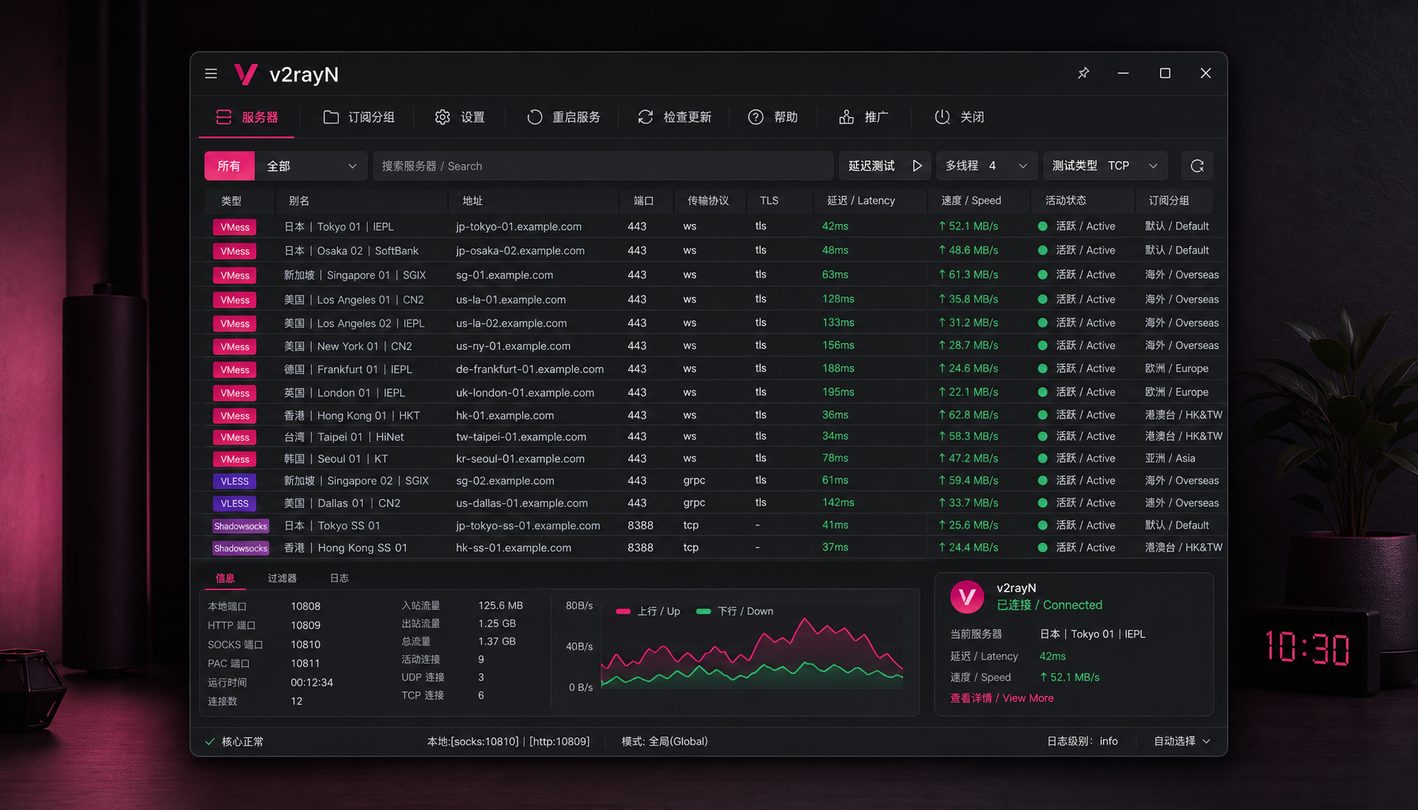Click the Shadowsocks badge of Tokyo SS 01

(241, 526)
